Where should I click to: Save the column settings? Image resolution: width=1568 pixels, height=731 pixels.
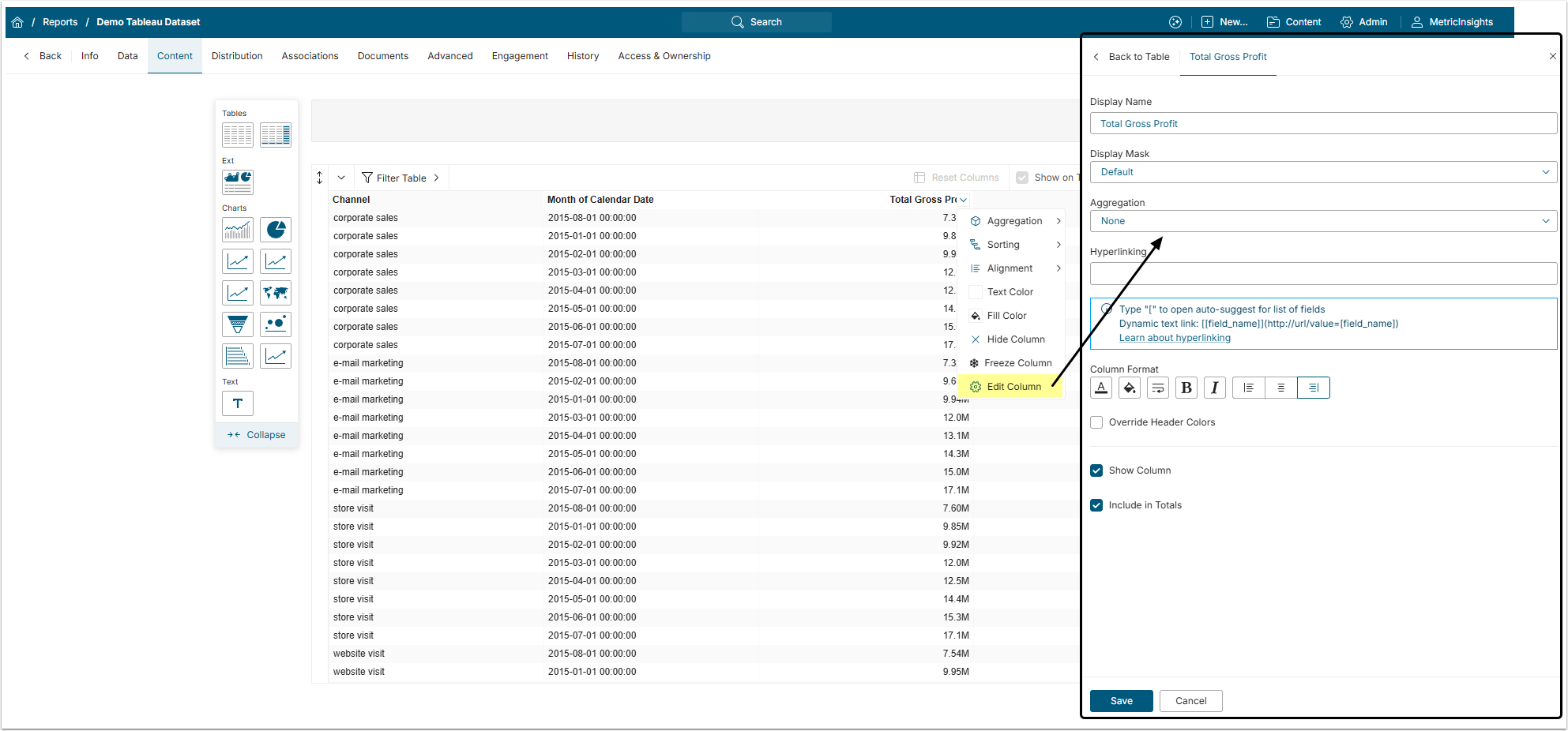point(1121,701)
